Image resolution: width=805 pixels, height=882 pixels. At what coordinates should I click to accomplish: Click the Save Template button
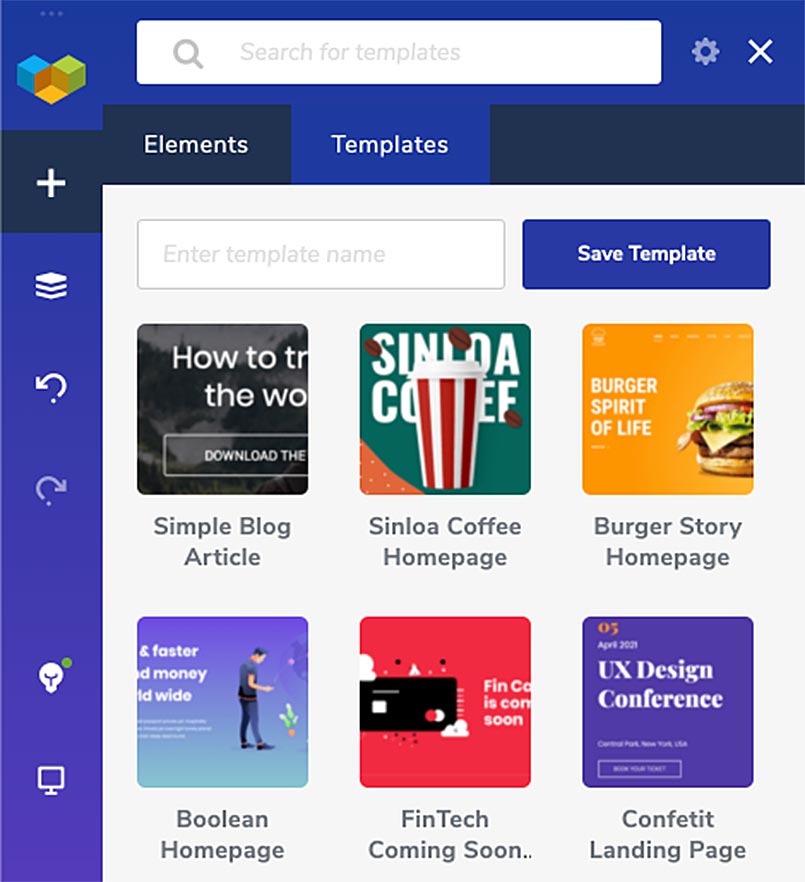click(646, 254)
